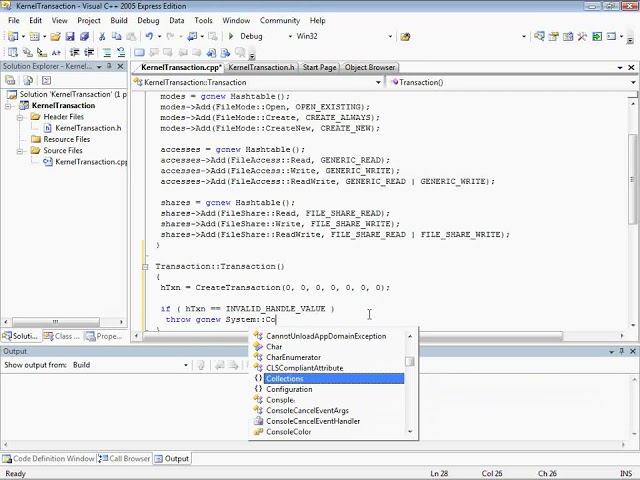Click the Start Page green arrow icon
Viewport: 640px width, 480px height.
point(597,36)
